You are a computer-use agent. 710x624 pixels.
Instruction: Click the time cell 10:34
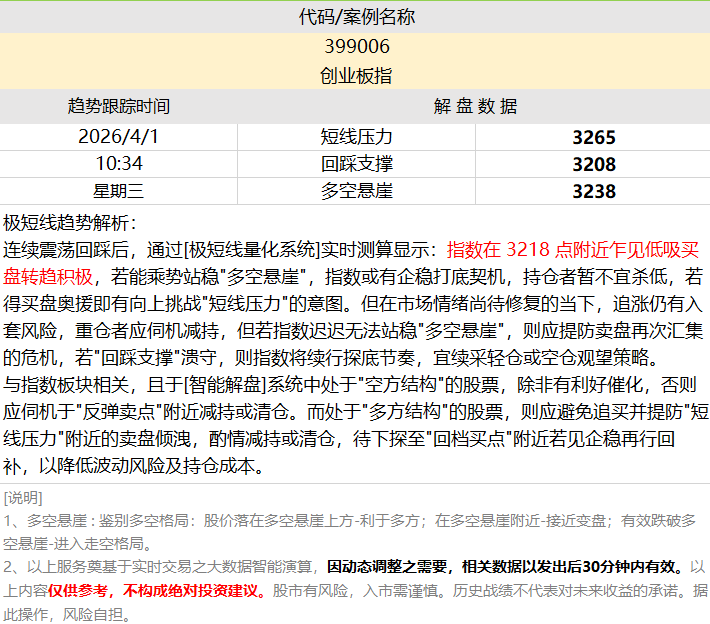(119, 163)
